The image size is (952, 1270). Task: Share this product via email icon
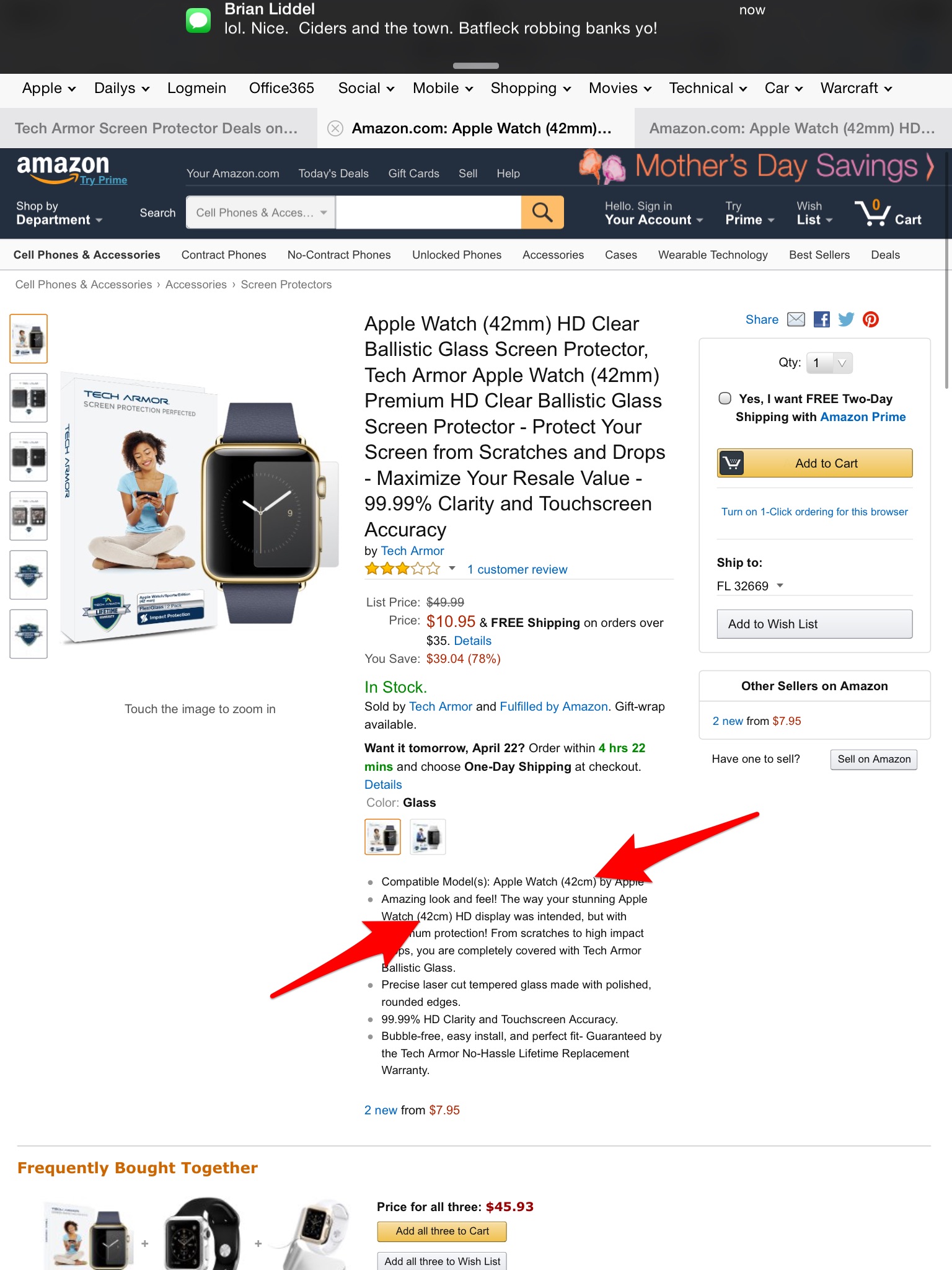796,319
